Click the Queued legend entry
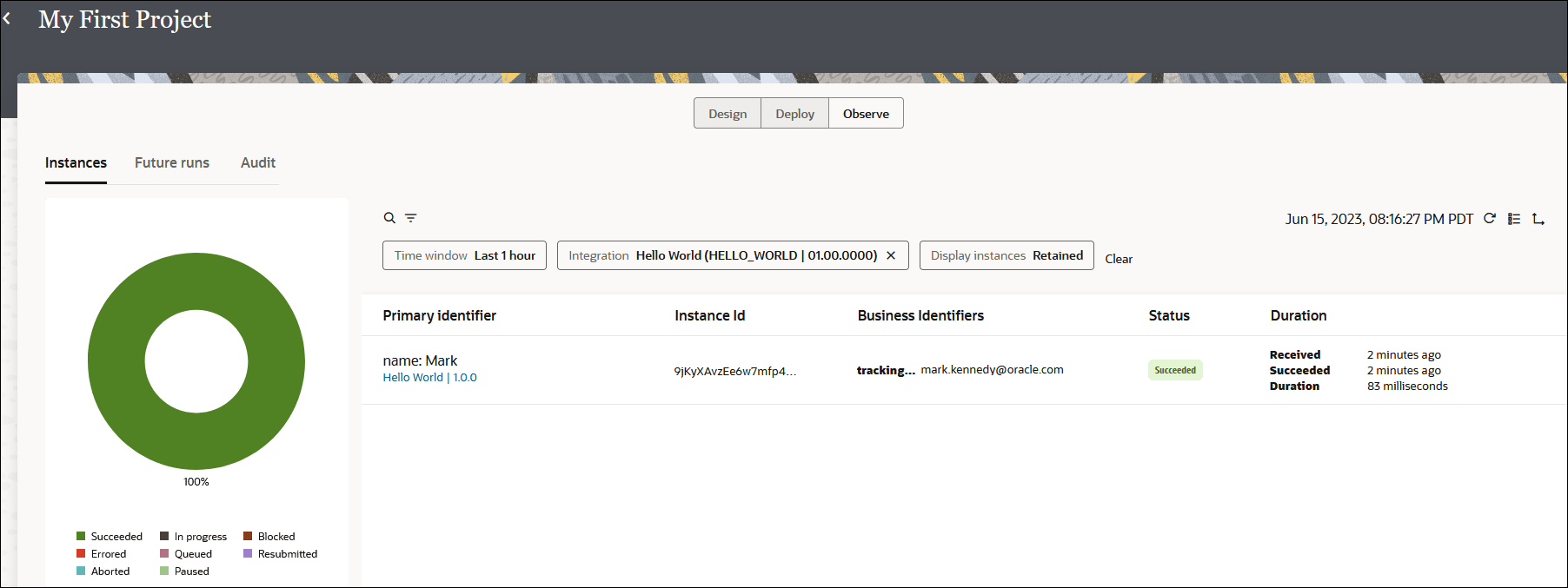The height and width of the screenshot is (588, 1568). (x=186, y=554)
